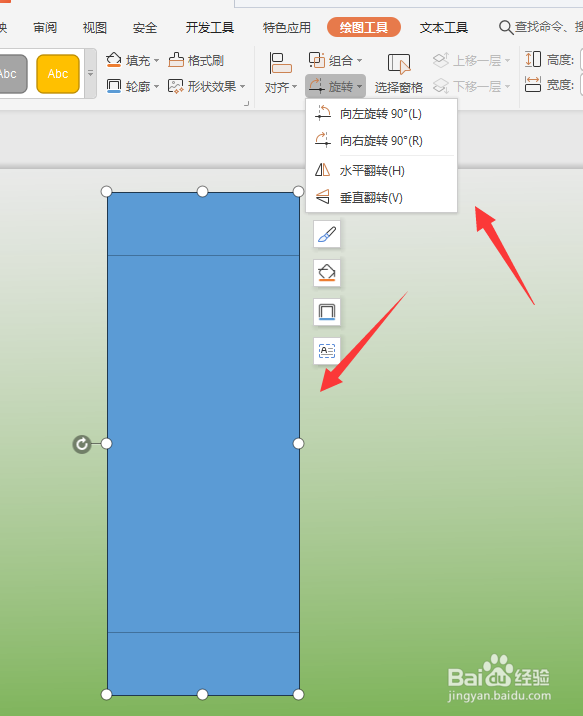Open the 对齐 dropdown arrow
Screen dimensions: 583x716
[294, 86]
